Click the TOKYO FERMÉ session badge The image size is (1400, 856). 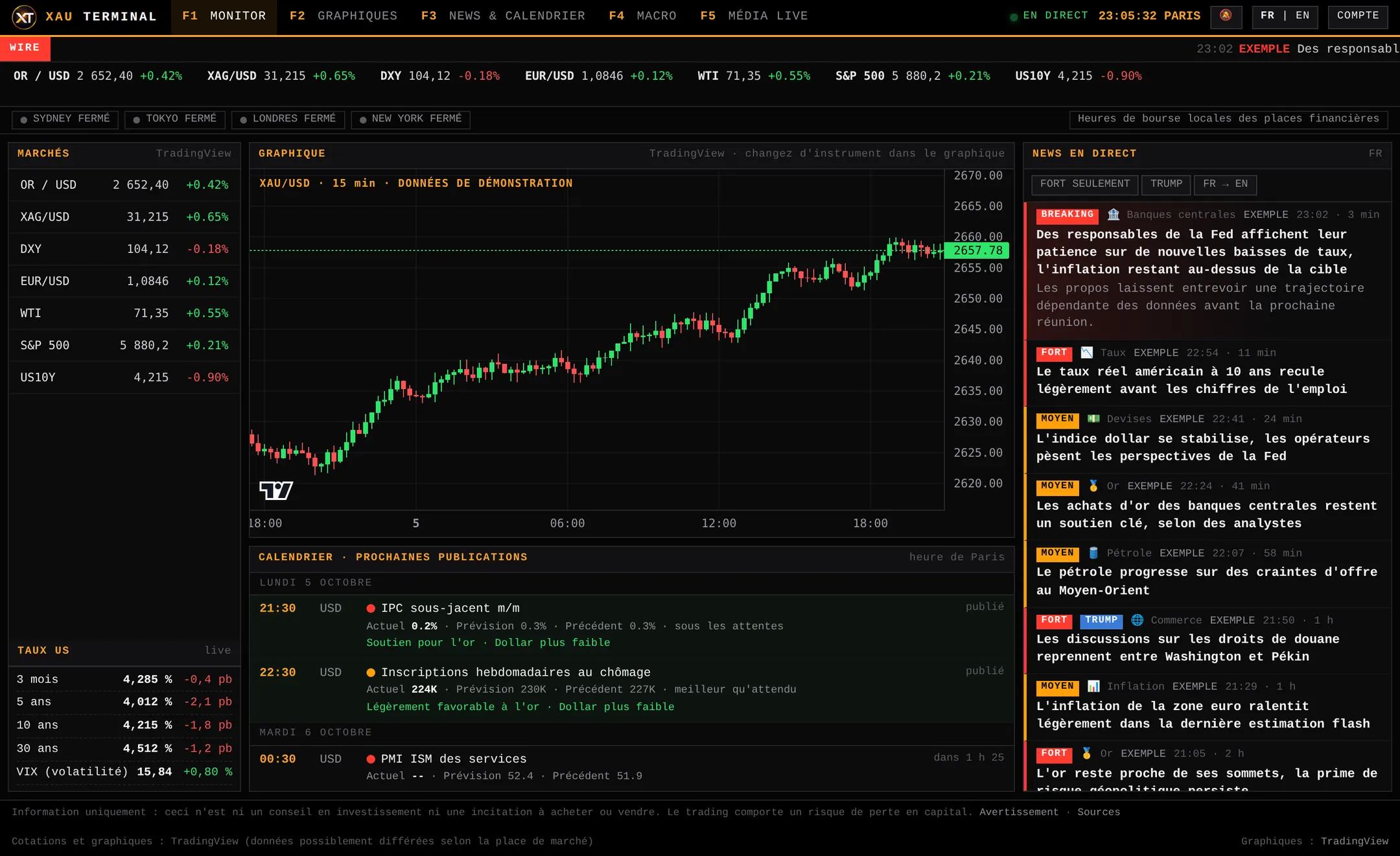pos(175,119)
